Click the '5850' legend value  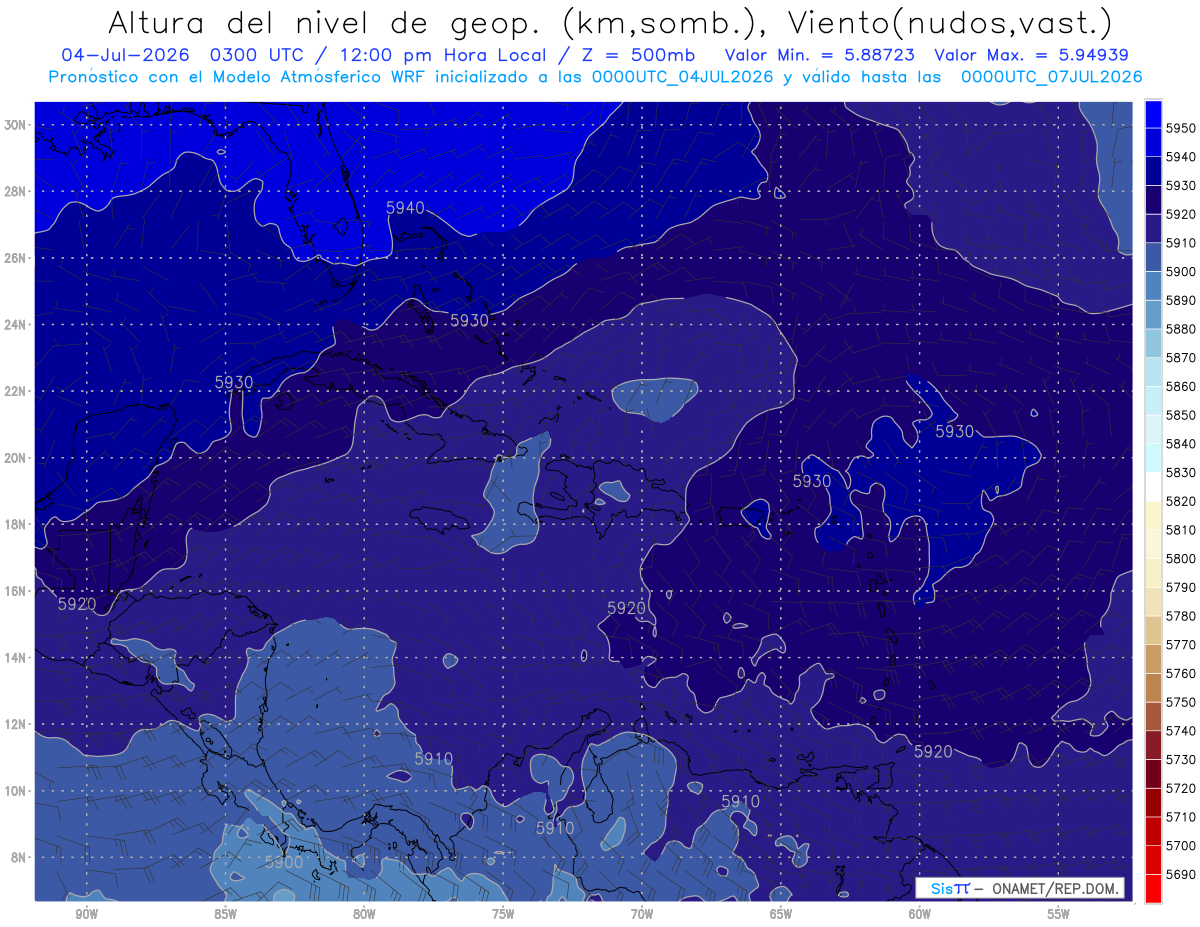pyautogui.click(x=1180, y=415)
